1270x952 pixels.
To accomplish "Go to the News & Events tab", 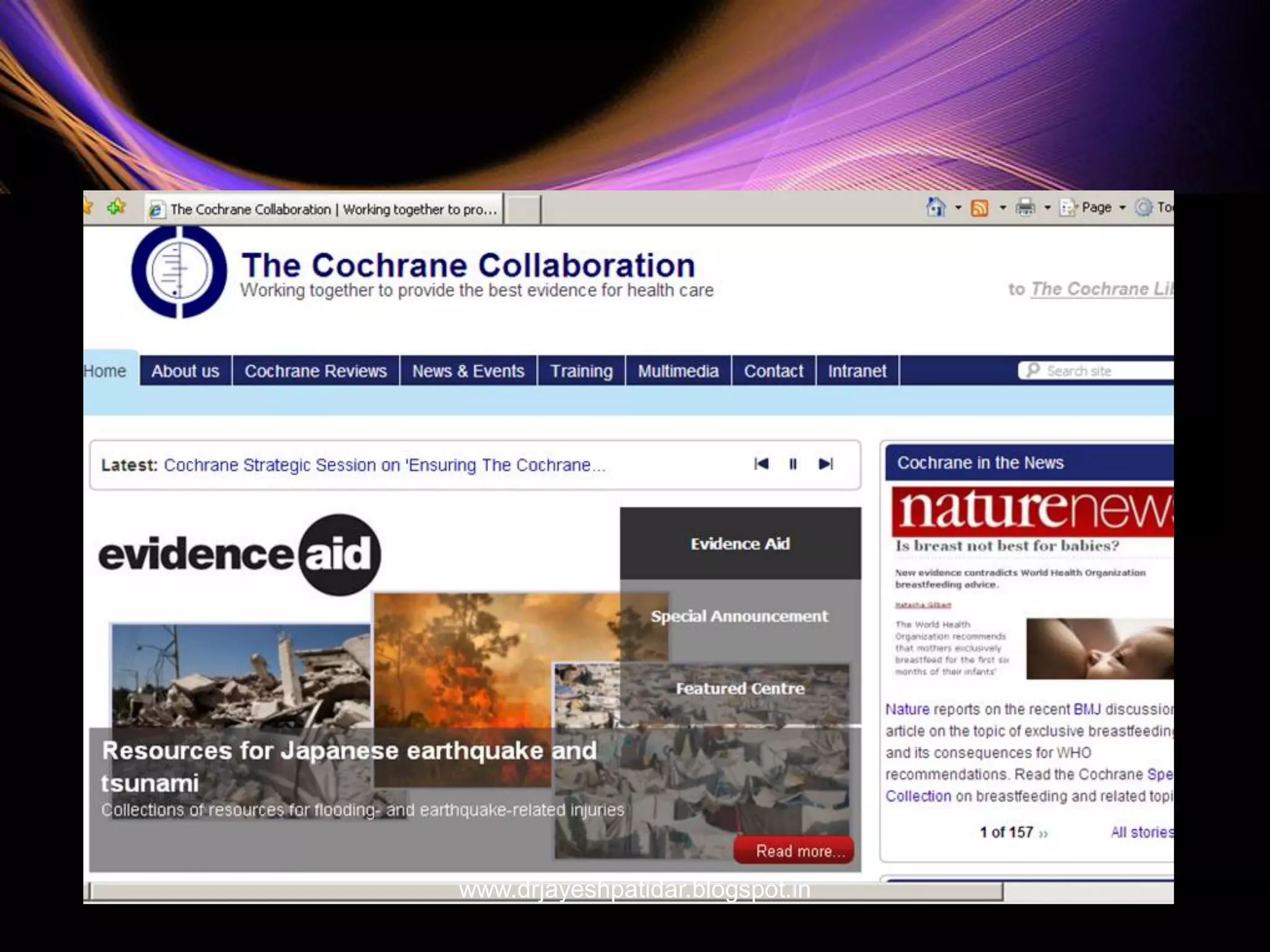I will [x=468, y=371].
